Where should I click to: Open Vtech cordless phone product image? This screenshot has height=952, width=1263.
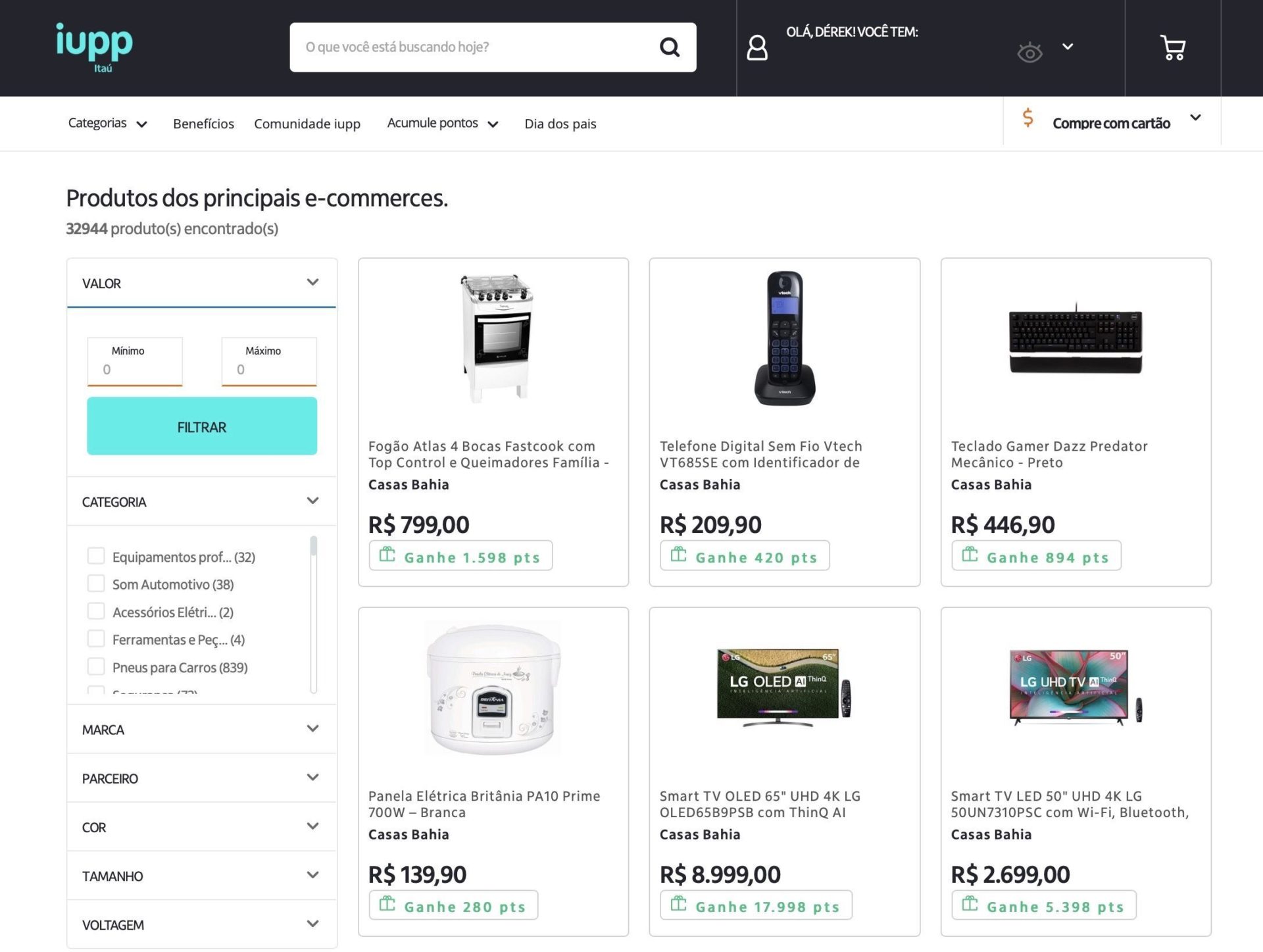click(x=784, y=338)
